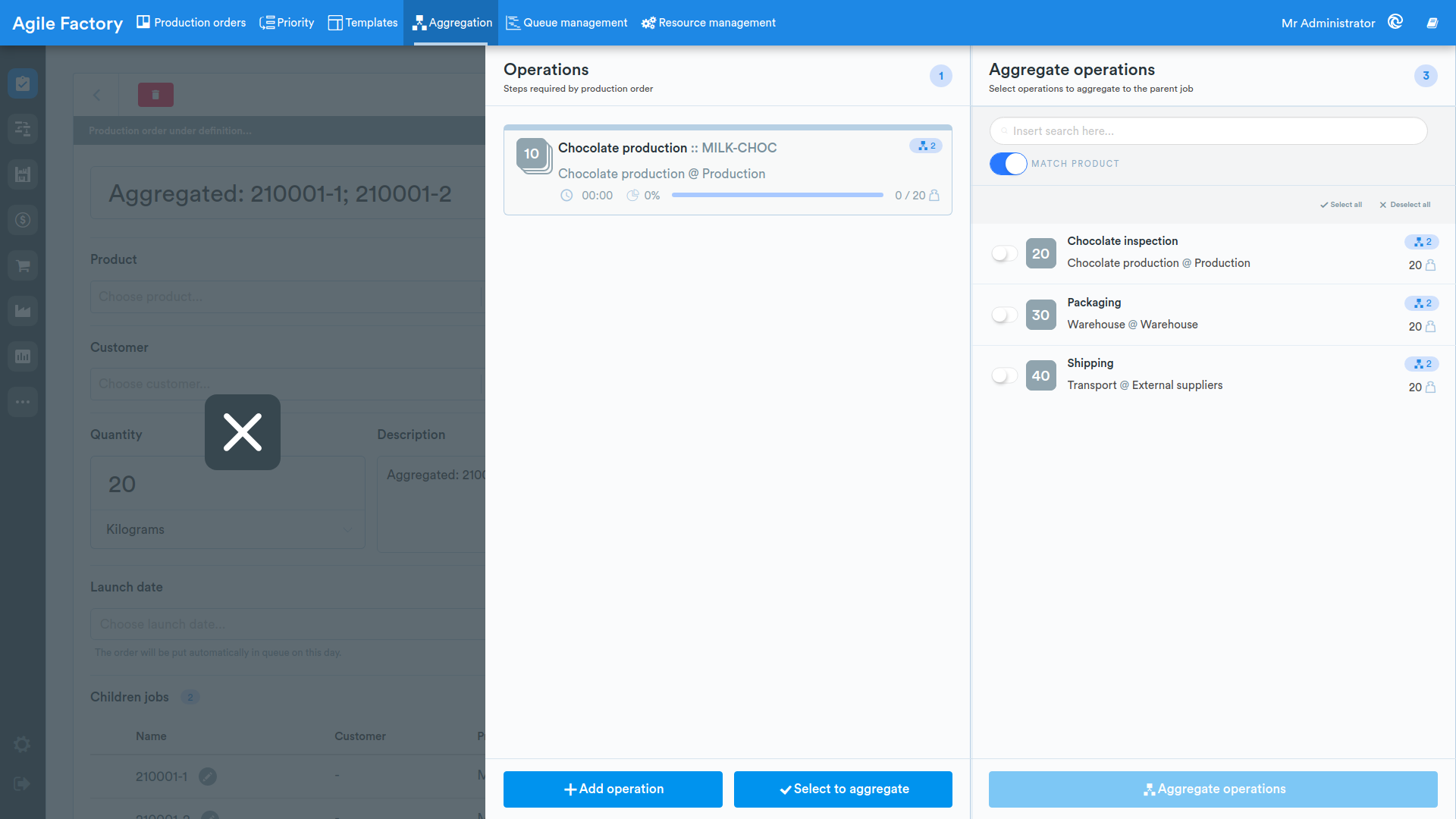Open the Kilograms unit dropdown

click(x=227, y=529)
